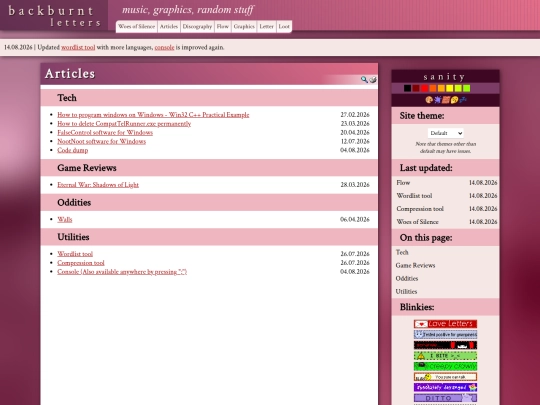Open the Discography tab
This screenshot has width=540, height=405.
197,27
